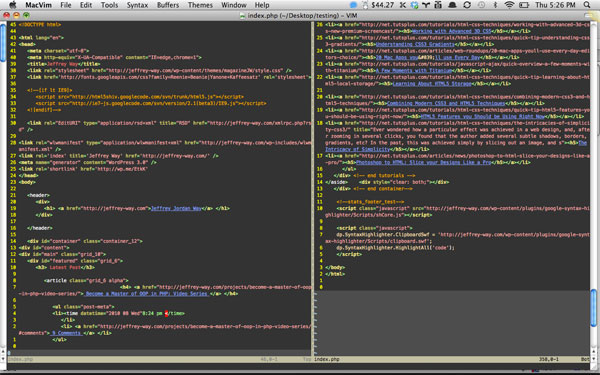Open the Buffers menu

point(168,5)
